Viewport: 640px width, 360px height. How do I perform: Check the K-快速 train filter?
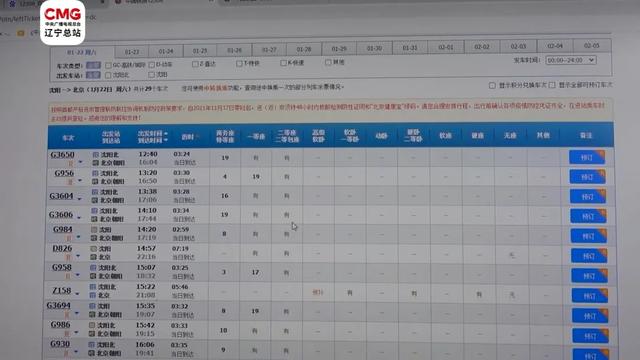[283, 63]
